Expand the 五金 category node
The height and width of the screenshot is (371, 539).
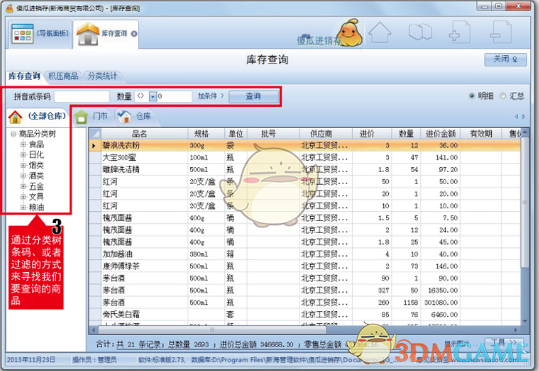[x=23, y=186]
